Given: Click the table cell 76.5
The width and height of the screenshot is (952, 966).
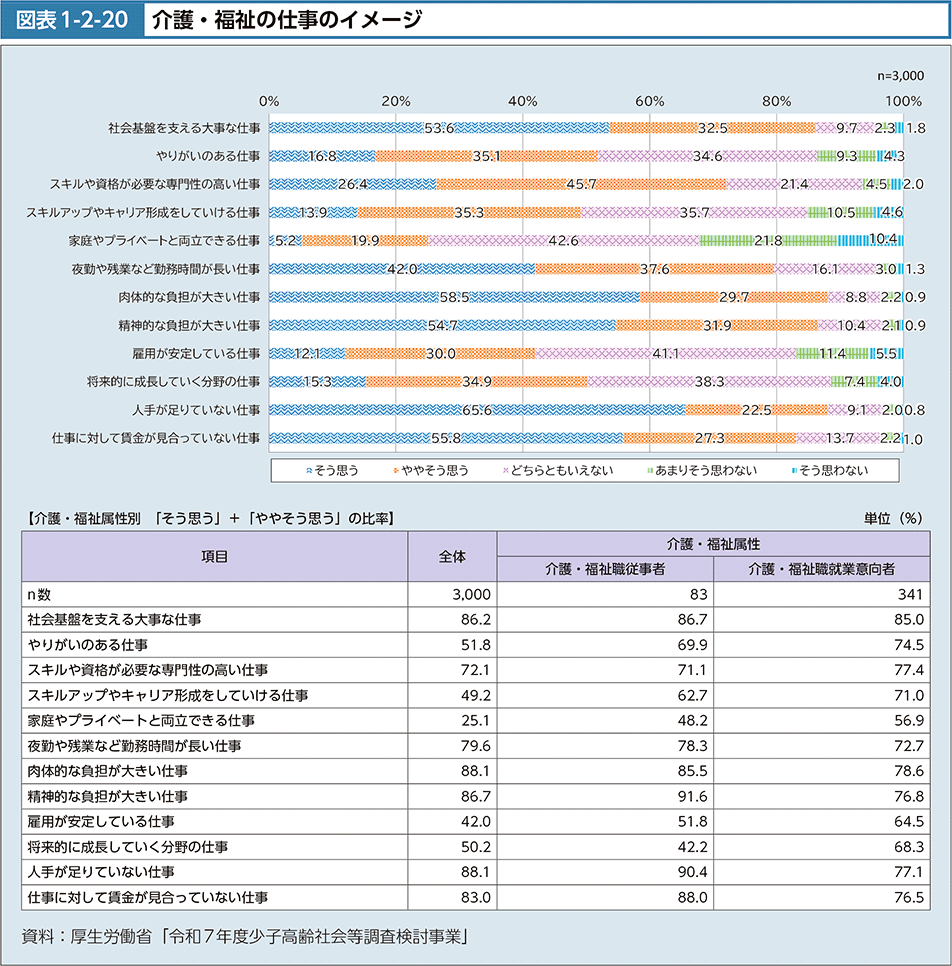Looking at the screenshot, I should click(x=909, y=898).
